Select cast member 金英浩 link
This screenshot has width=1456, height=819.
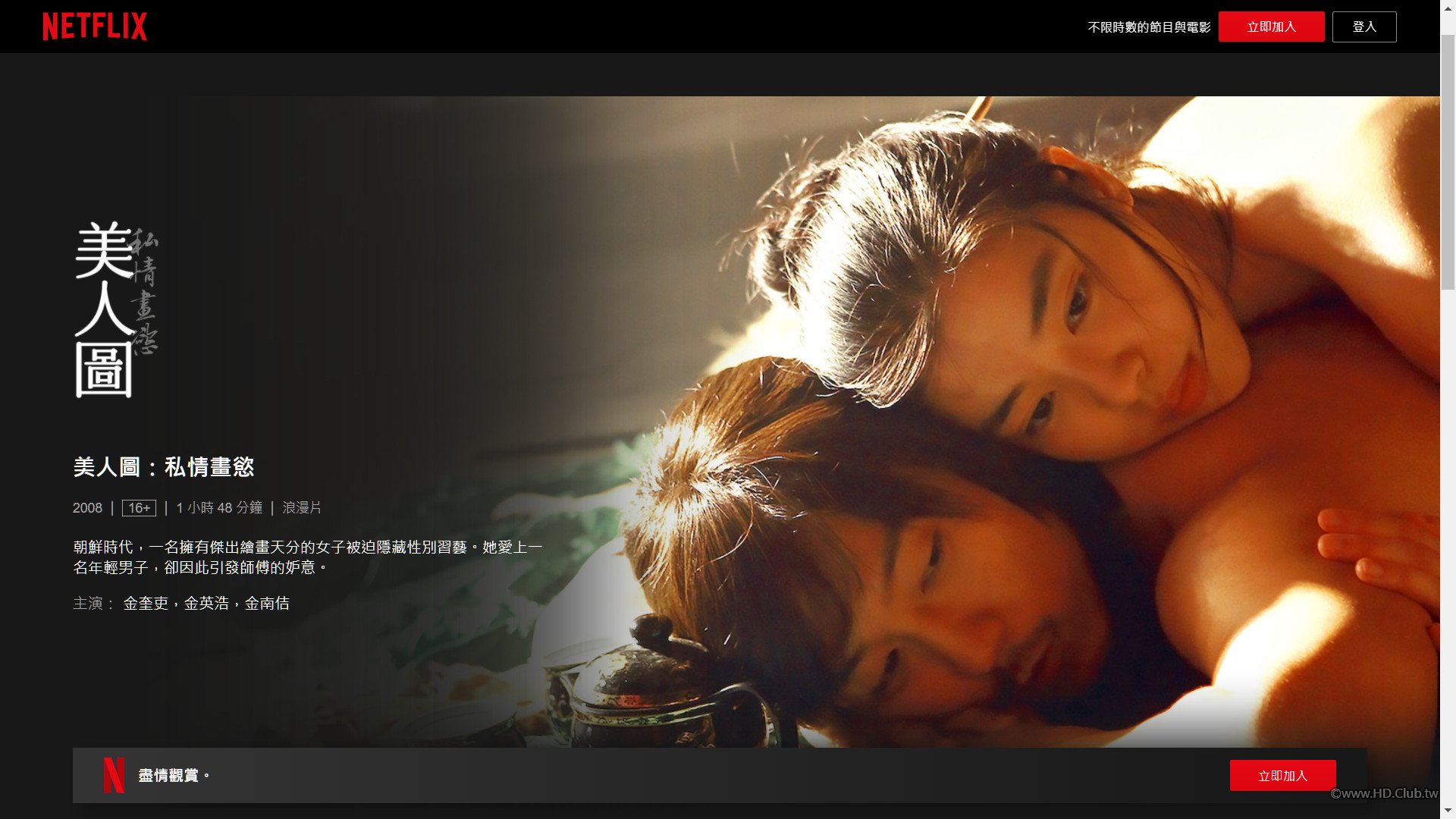[206, 604]
